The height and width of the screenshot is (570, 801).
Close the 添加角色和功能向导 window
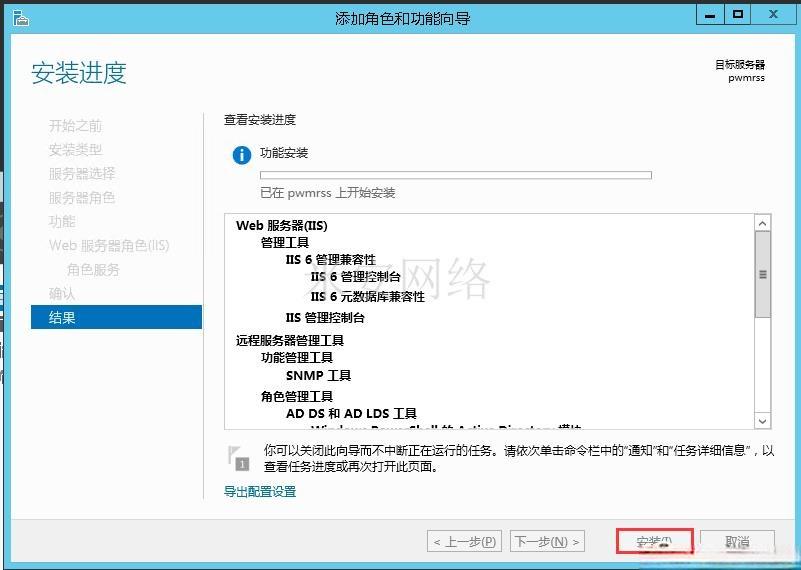[773, 15]
